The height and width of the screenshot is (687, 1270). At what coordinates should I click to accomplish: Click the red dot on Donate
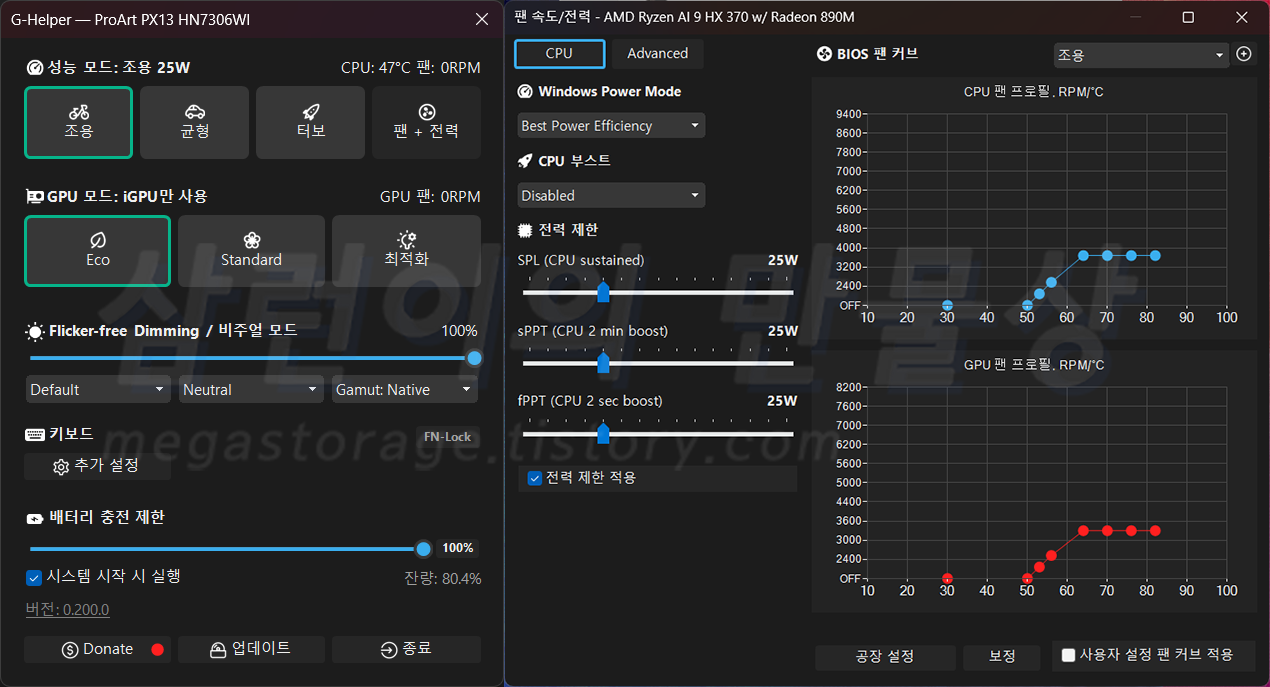[157, 649]
